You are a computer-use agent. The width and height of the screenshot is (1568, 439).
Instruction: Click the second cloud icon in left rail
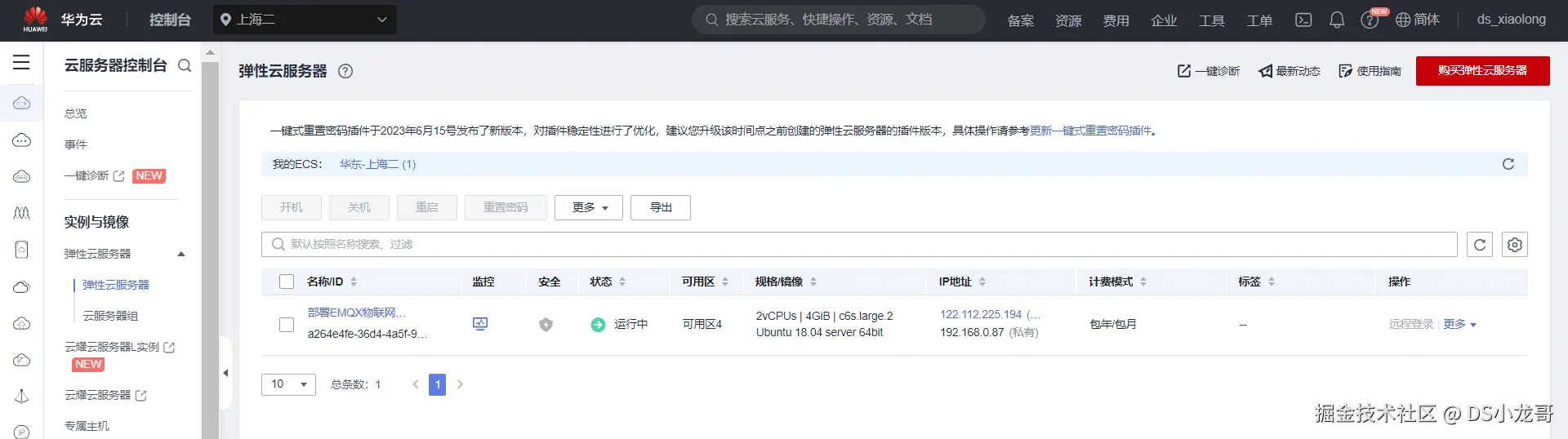(21, 140)
